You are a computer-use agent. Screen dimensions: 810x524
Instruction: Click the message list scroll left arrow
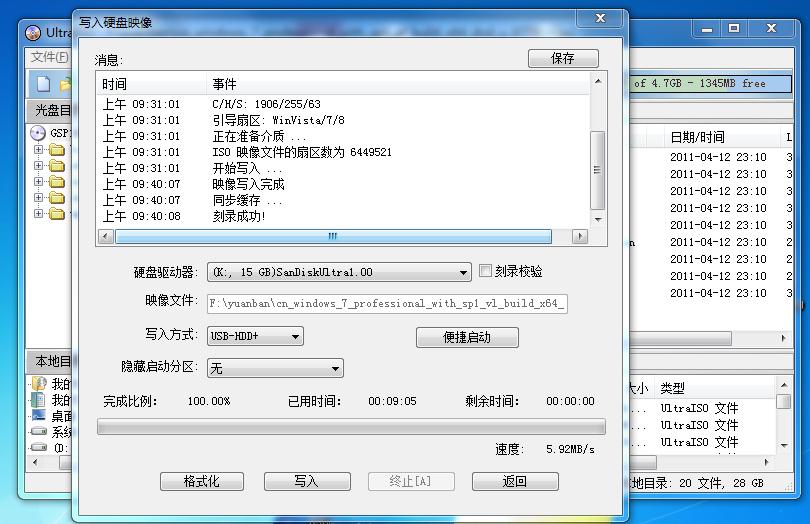[x=105, y=237]
